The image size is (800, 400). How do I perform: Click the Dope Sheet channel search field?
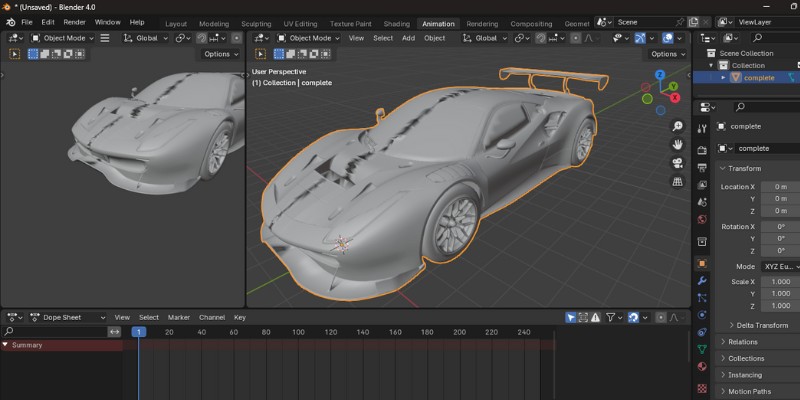coord(55,332)
